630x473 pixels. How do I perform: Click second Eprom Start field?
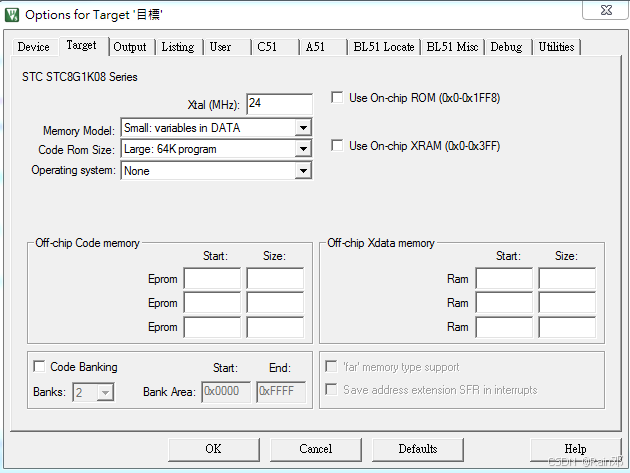click(212, 303)
